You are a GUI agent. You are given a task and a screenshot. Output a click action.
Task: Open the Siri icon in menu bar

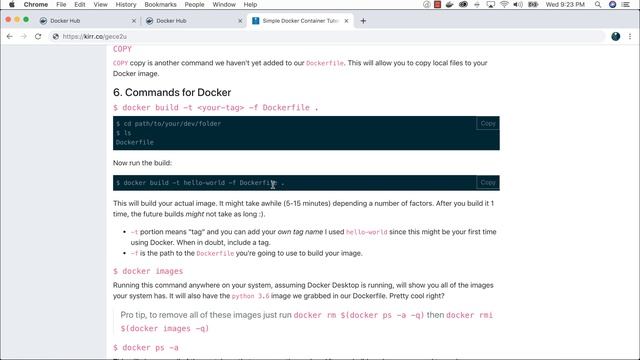[612, 4]
